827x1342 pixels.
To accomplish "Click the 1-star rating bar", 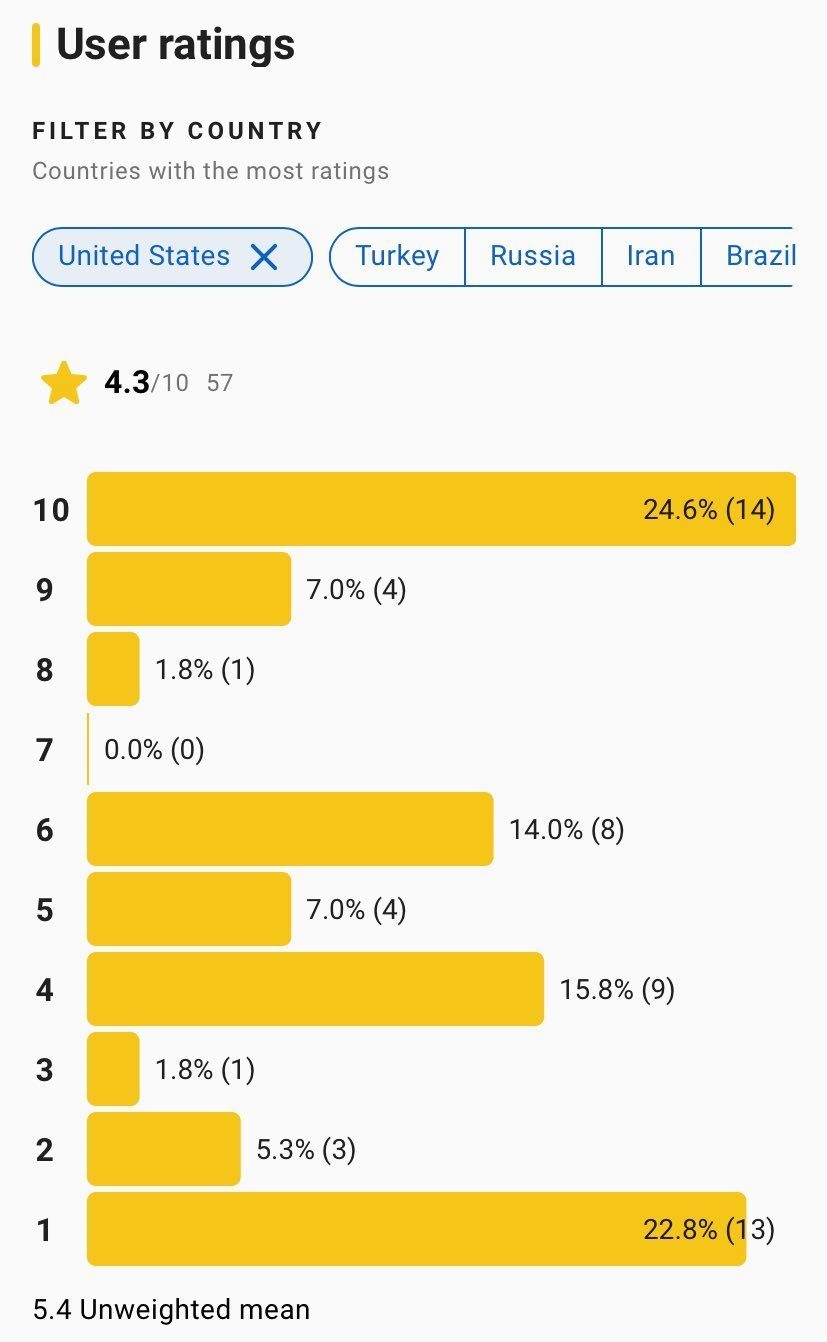I will click(x=416, y=1229).
